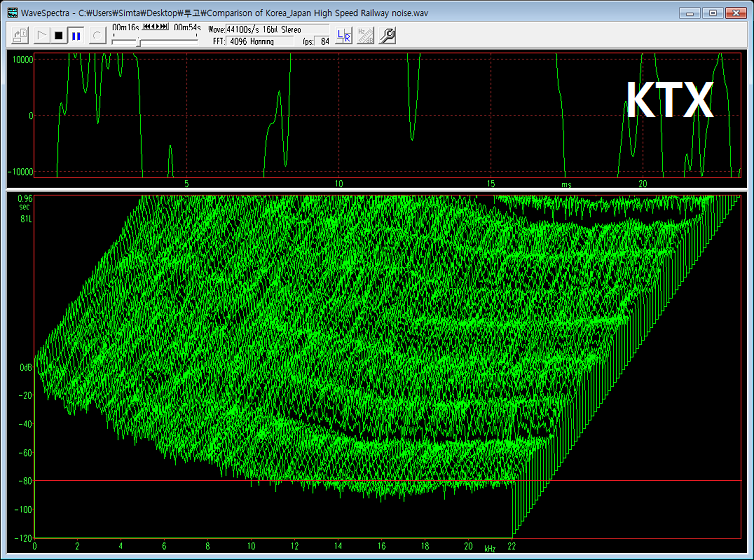Open the Hz cursor measurement tool icon

(365, 35)
